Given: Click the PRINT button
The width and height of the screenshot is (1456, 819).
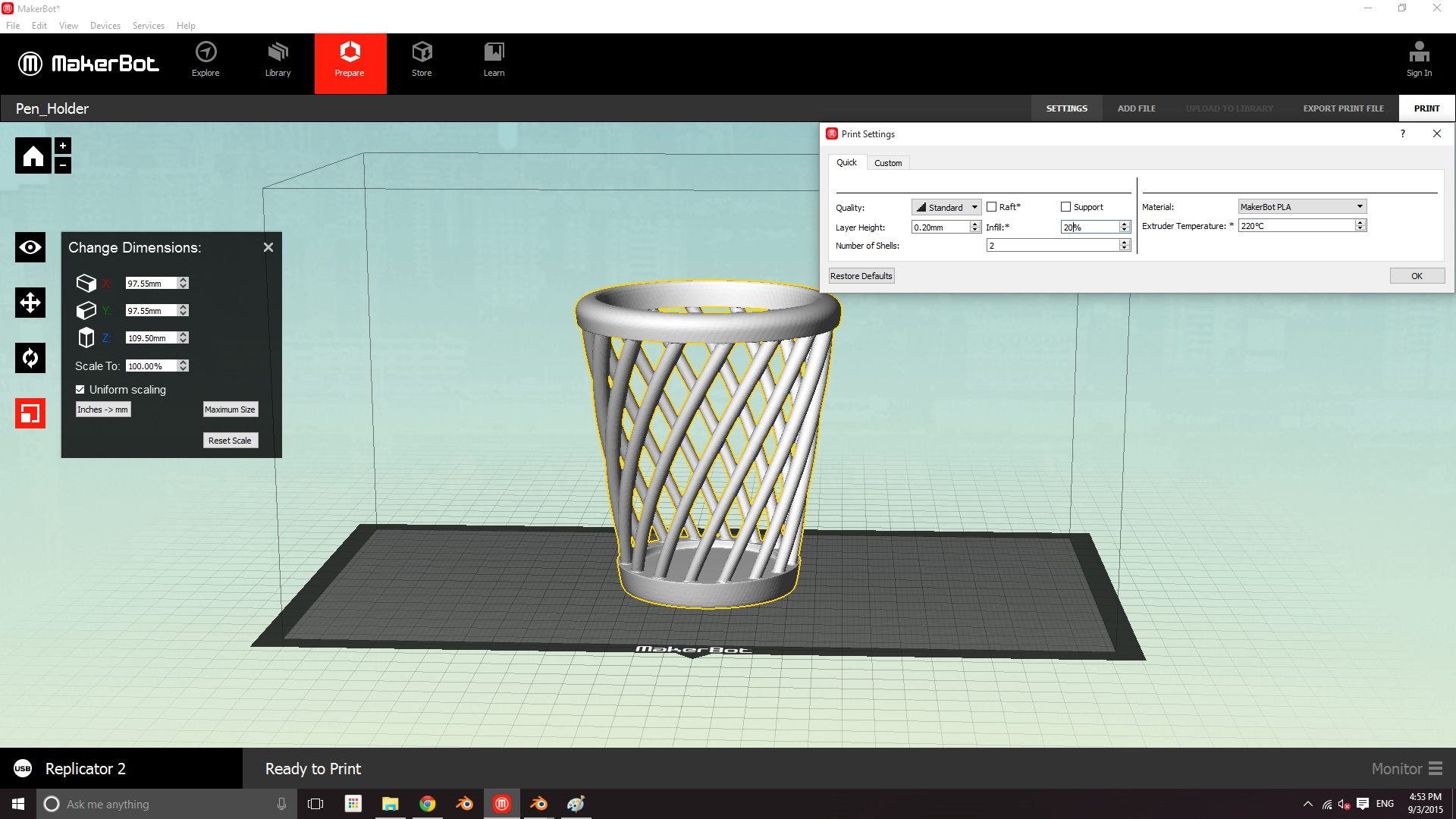Looking at the screenshot, I should pos(1426,108).
